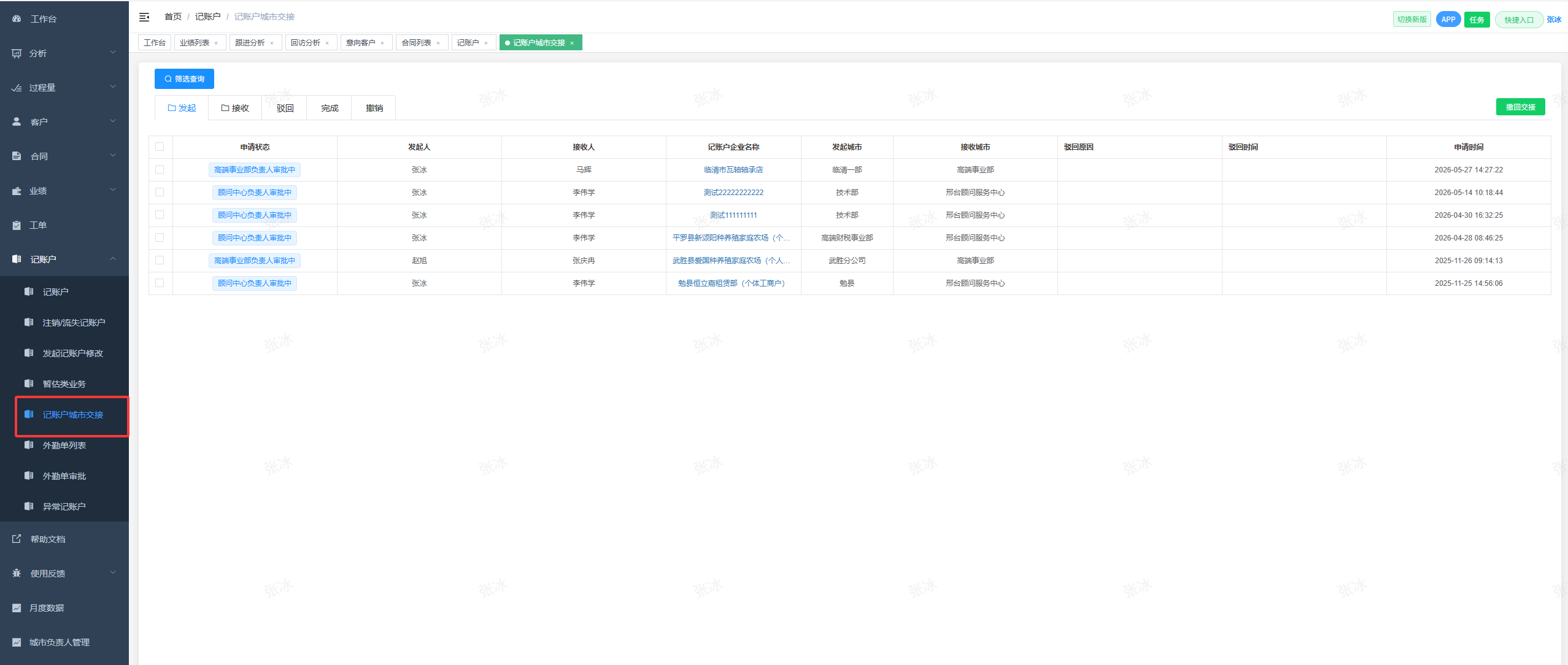Click the 使用反馈 bug icon
1568x665 pixels.
(x=17, y=574)
